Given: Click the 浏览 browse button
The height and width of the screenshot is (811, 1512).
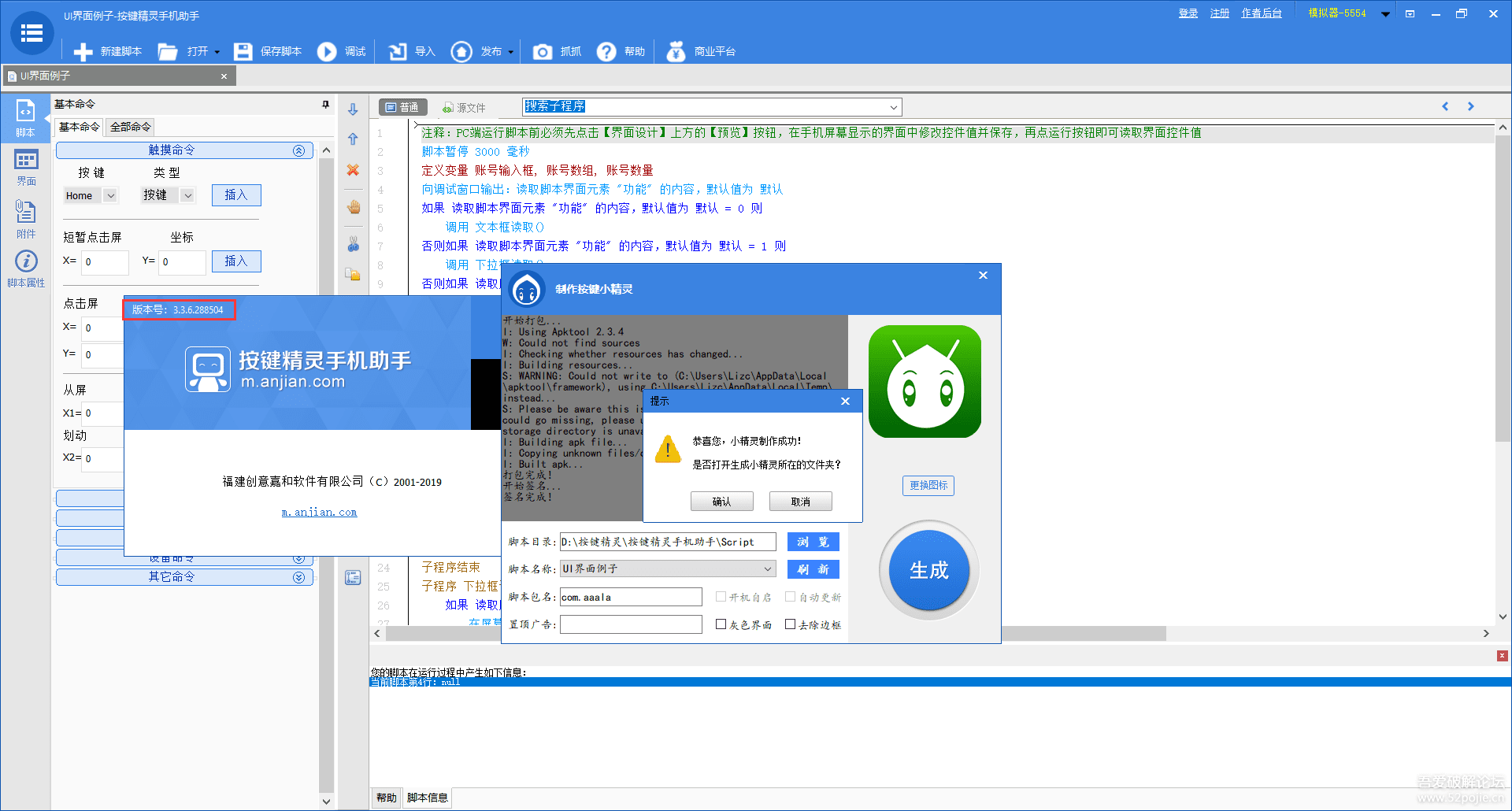Looking at the screenshot, I should 813,542.
